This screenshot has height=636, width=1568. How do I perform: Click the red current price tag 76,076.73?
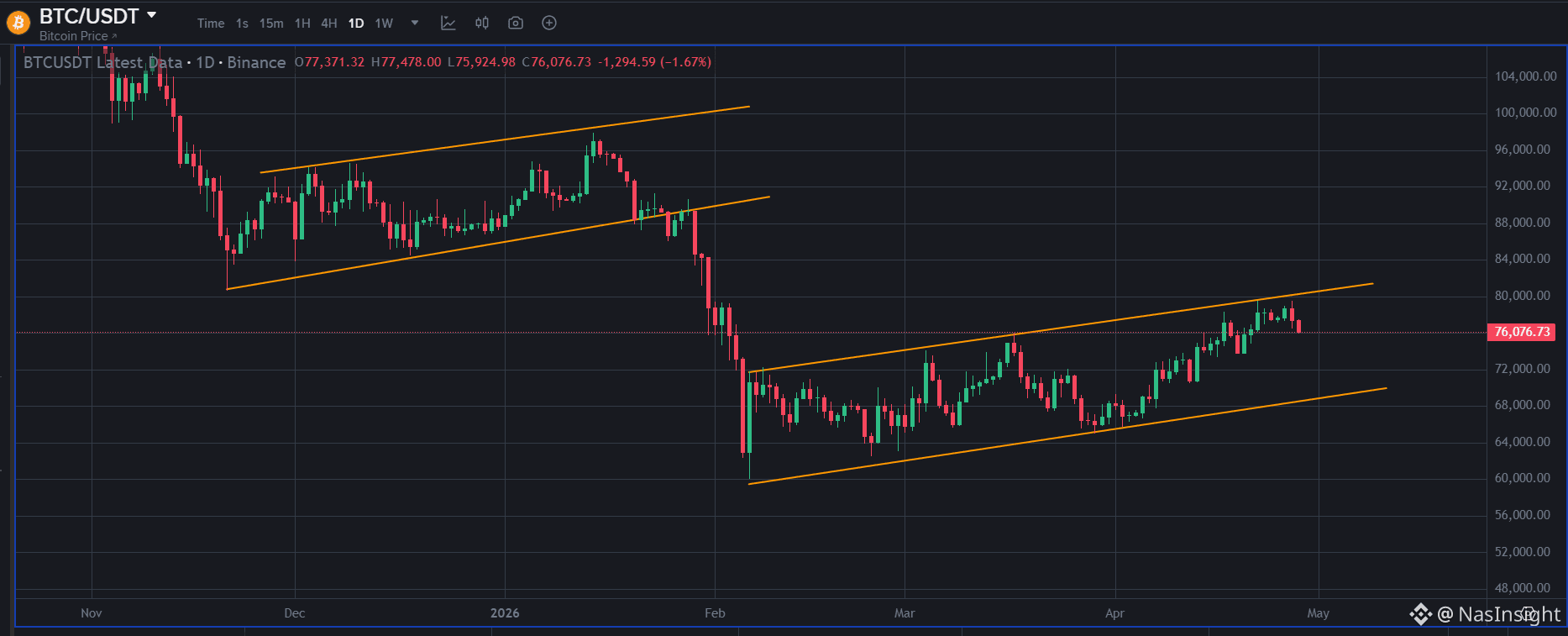point(1521,332)
